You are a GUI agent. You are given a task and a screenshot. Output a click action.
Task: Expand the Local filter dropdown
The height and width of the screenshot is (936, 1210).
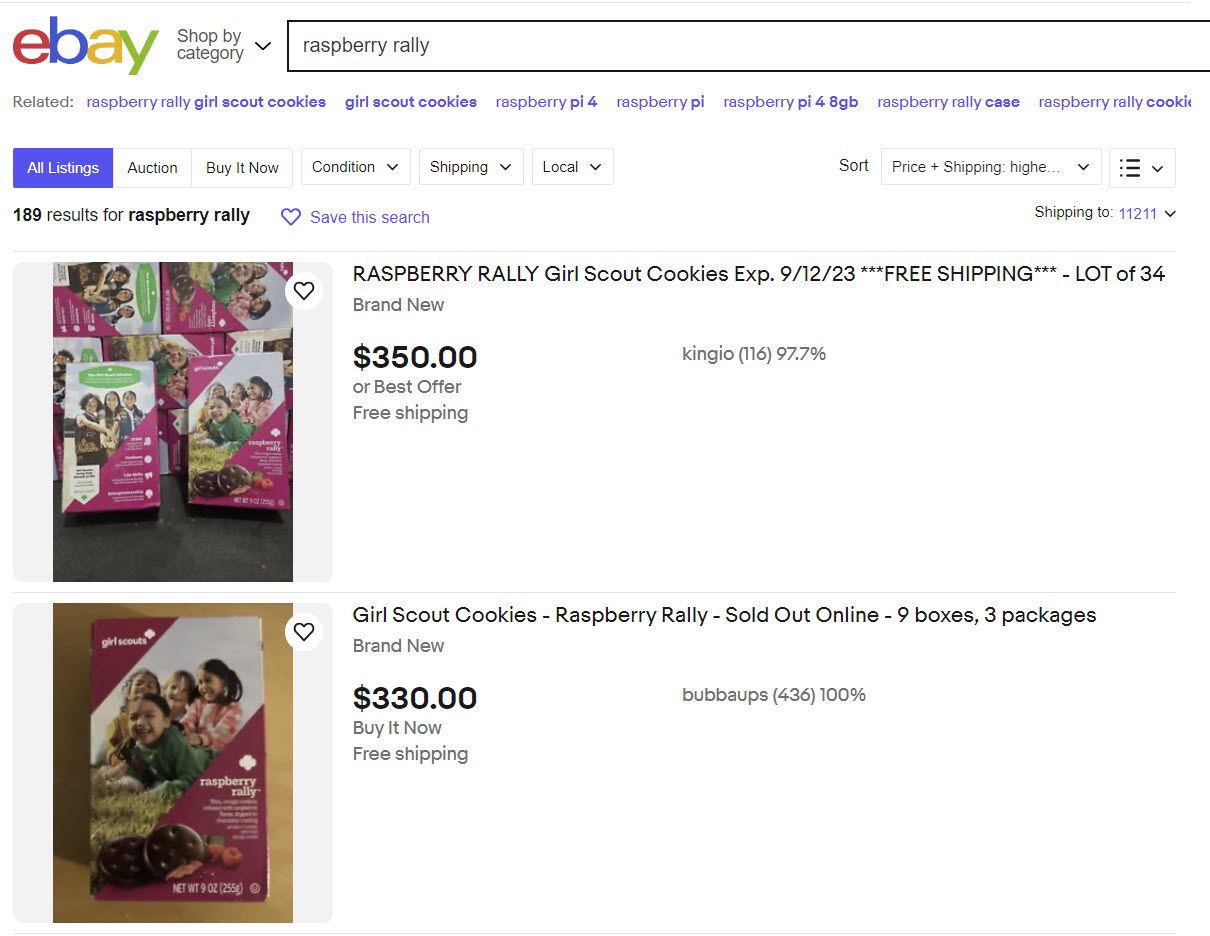[572, 167]
